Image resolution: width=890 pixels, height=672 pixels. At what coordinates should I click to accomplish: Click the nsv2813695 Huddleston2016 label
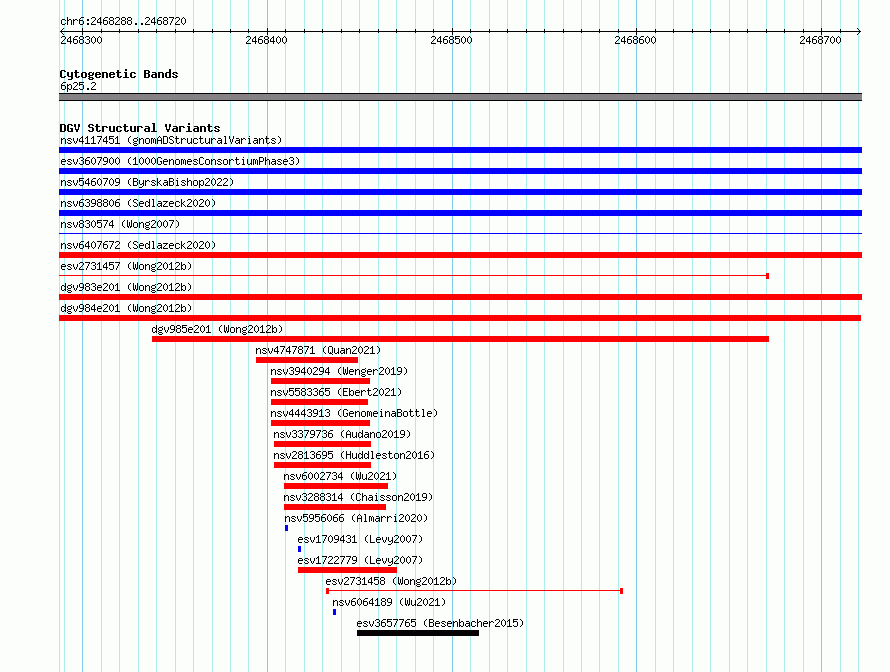354,455
